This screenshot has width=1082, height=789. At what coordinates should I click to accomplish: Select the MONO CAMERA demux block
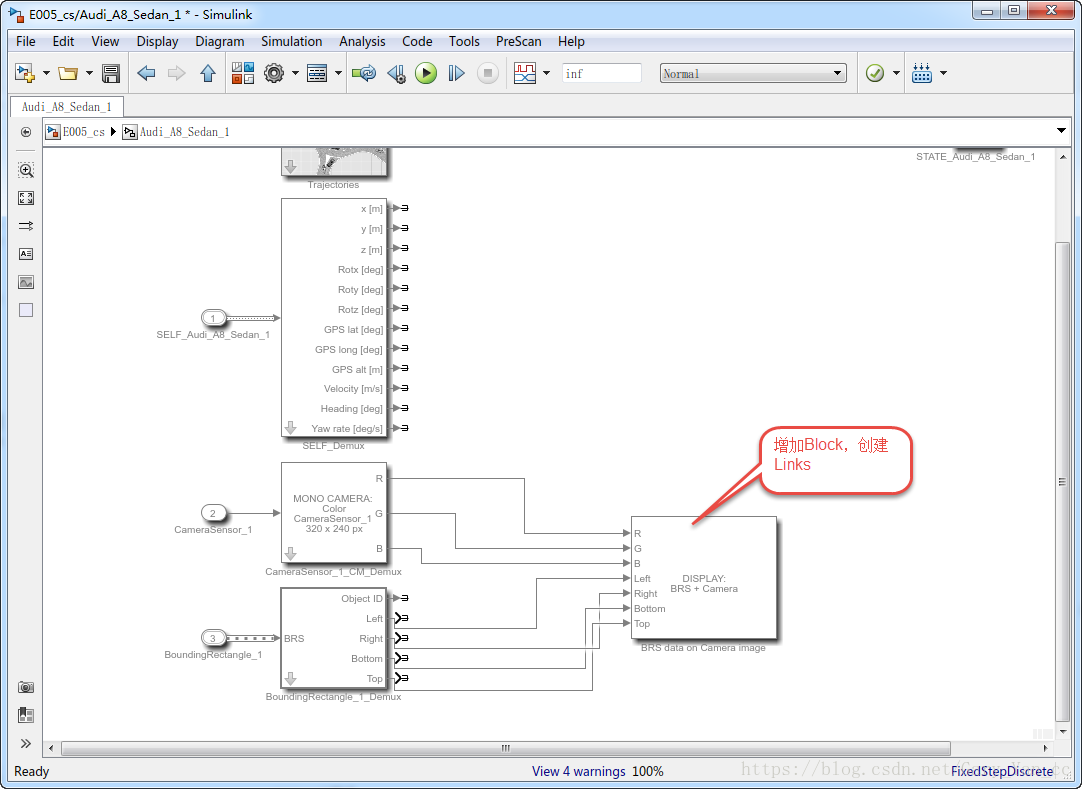tap(334, 513)
